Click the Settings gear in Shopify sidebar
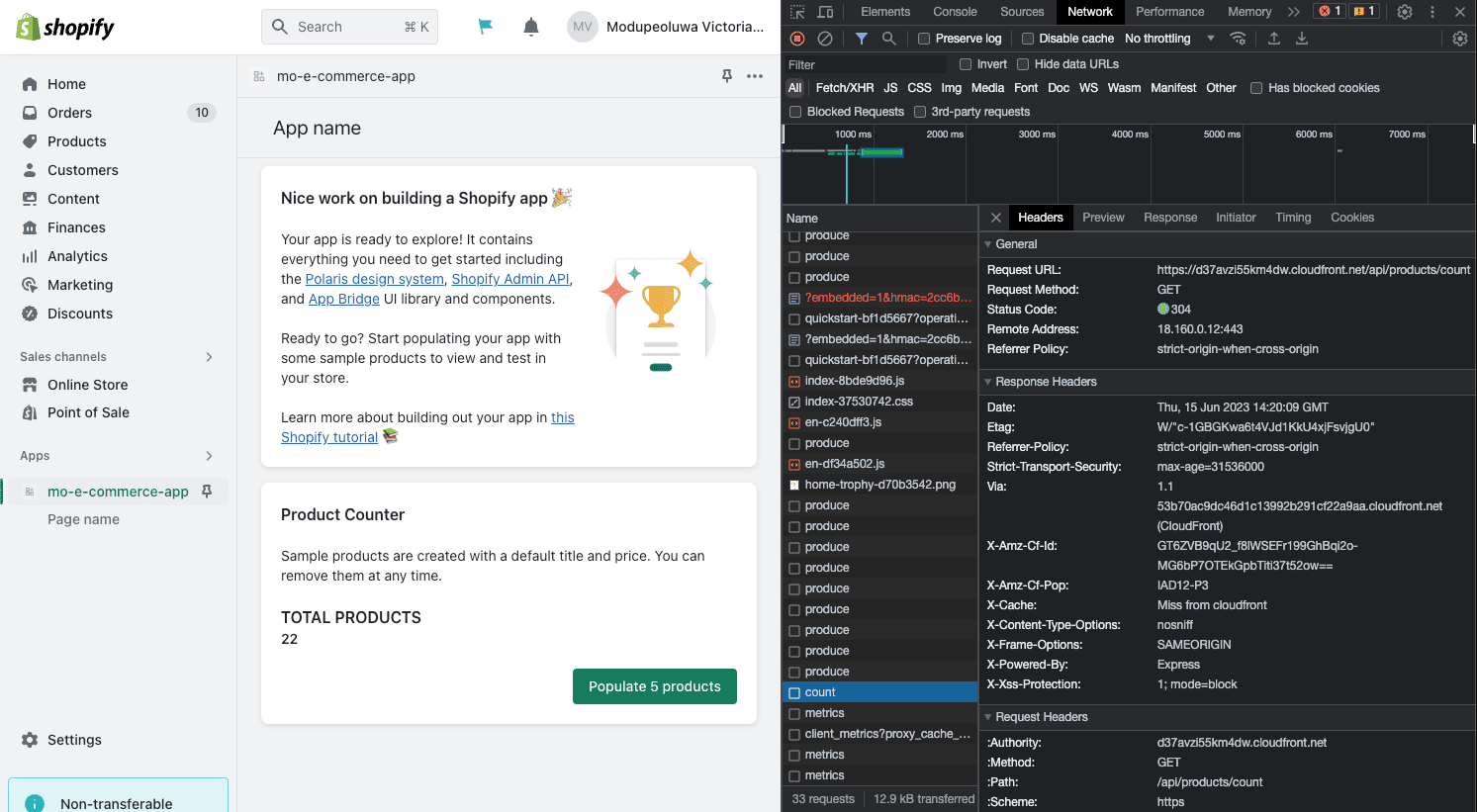The image size is (1477, 812). coord(30,740)
